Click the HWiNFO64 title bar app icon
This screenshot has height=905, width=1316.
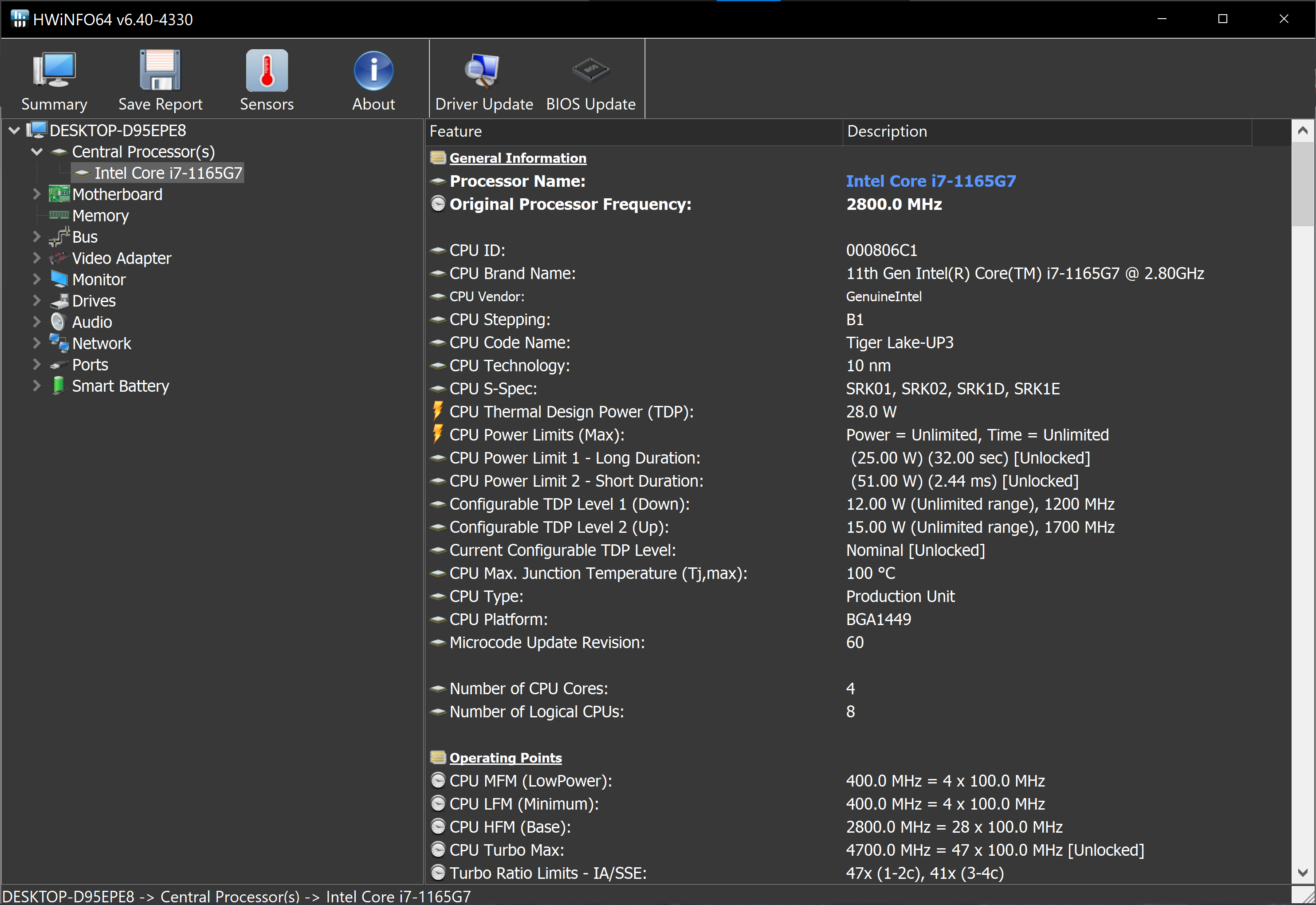coord(19,19)
